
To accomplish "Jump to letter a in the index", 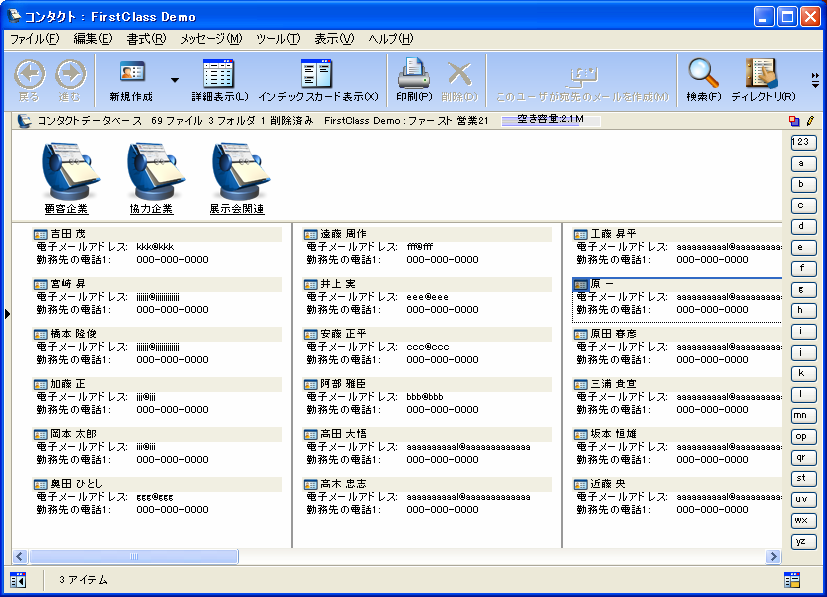I will (x=803, y=163).
